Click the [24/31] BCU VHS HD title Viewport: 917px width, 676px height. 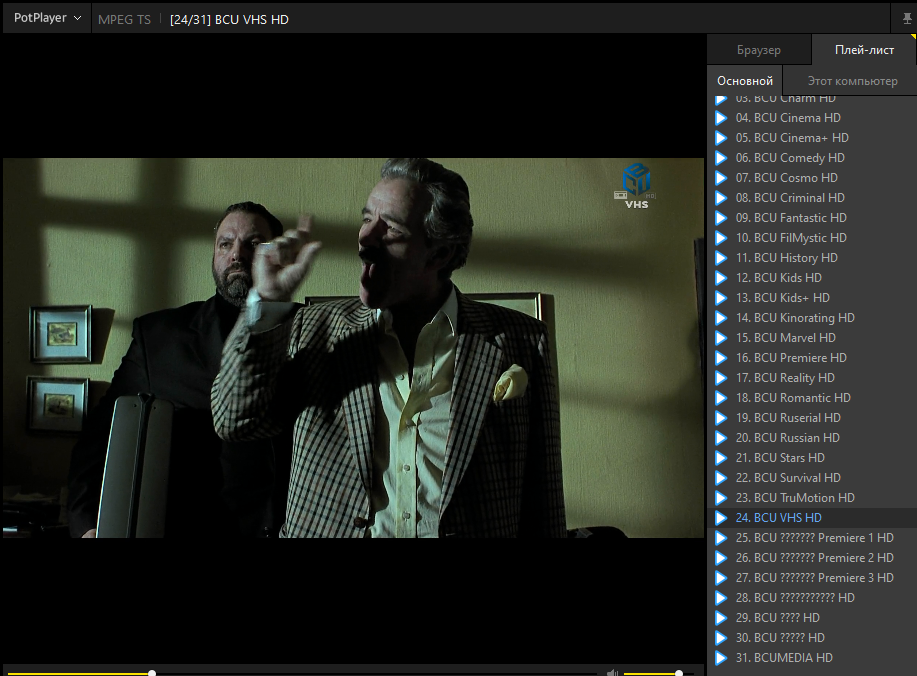pyautogui.click(x=229, y=19)
